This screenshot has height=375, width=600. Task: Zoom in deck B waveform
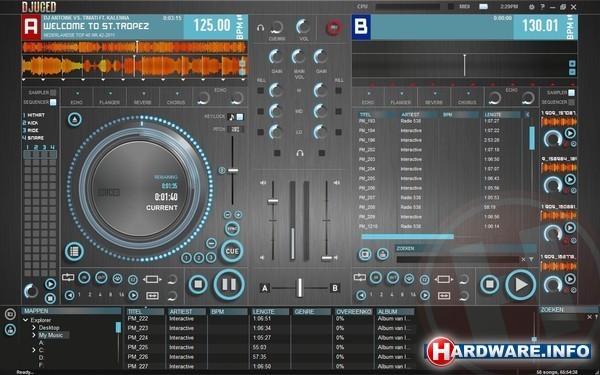pos(572,64)
